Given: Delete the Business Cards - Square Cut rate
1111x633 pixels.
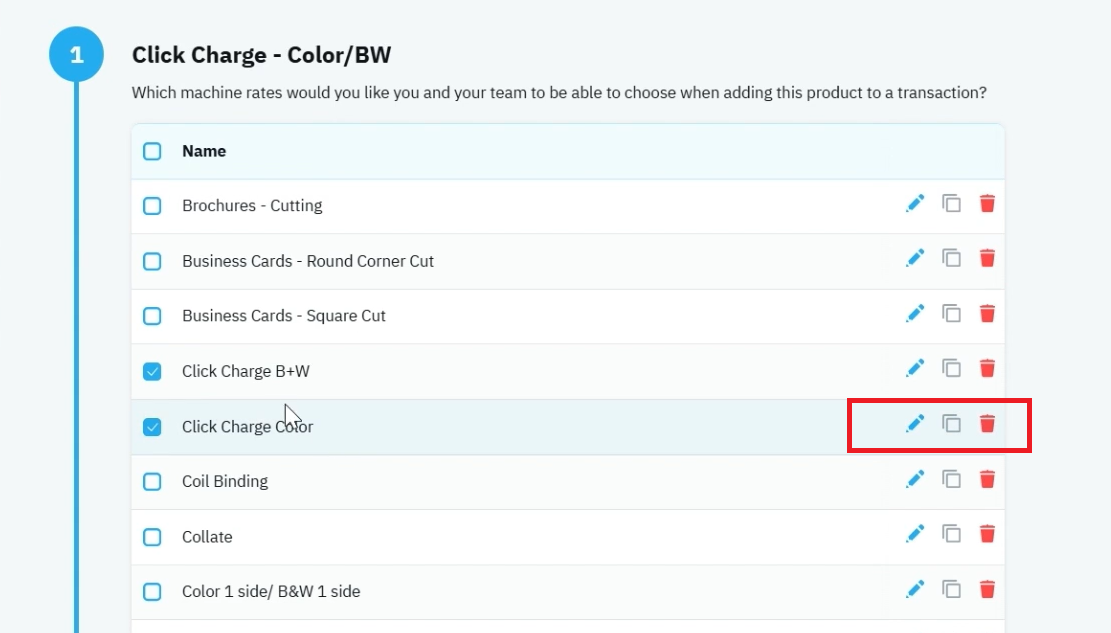Looking at the screenshot, I should pos(987,313).
